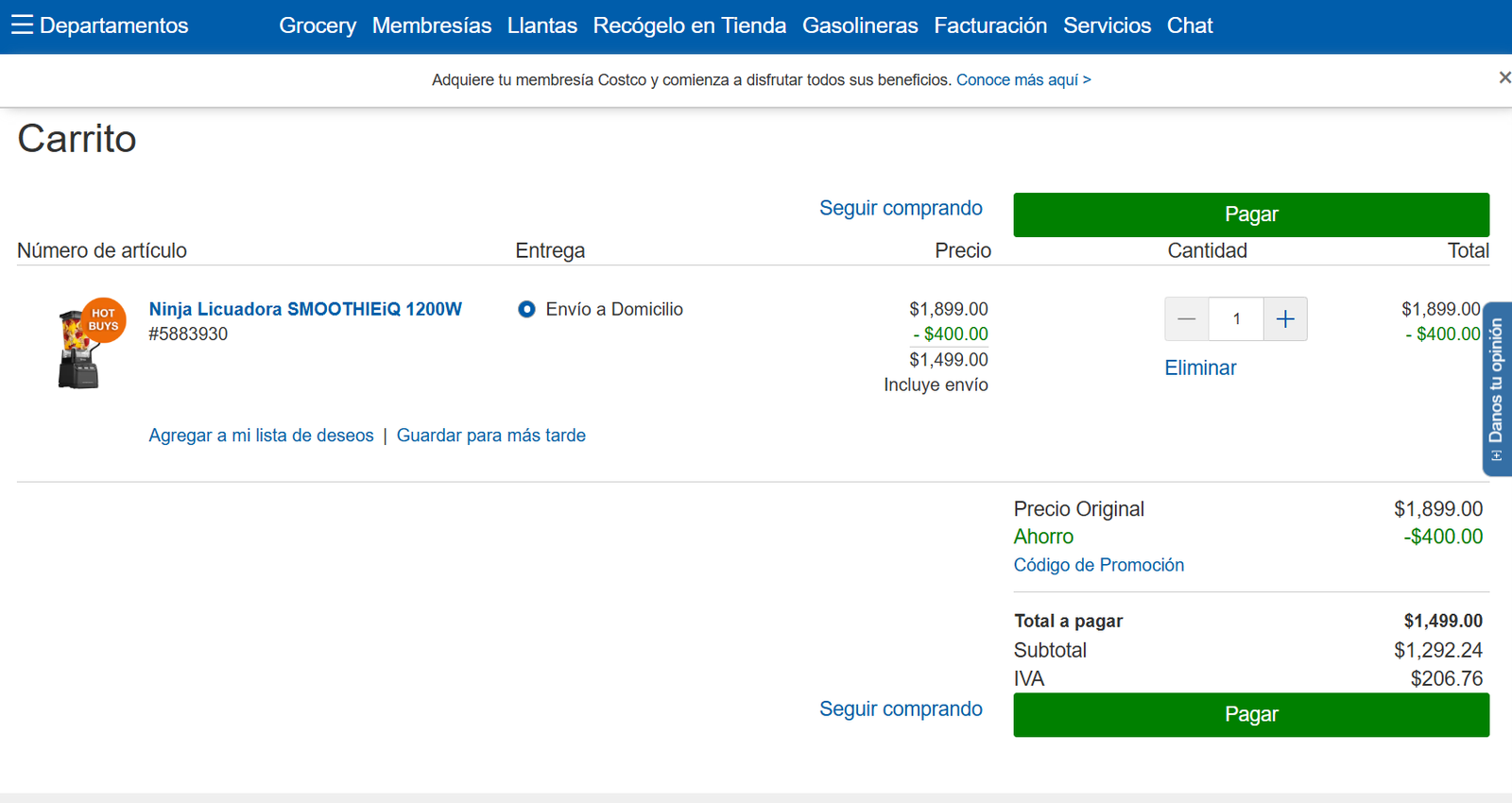Click the quantity input field
Viewport: 1512px width, 803px height.
click(x=1236, y=319)
